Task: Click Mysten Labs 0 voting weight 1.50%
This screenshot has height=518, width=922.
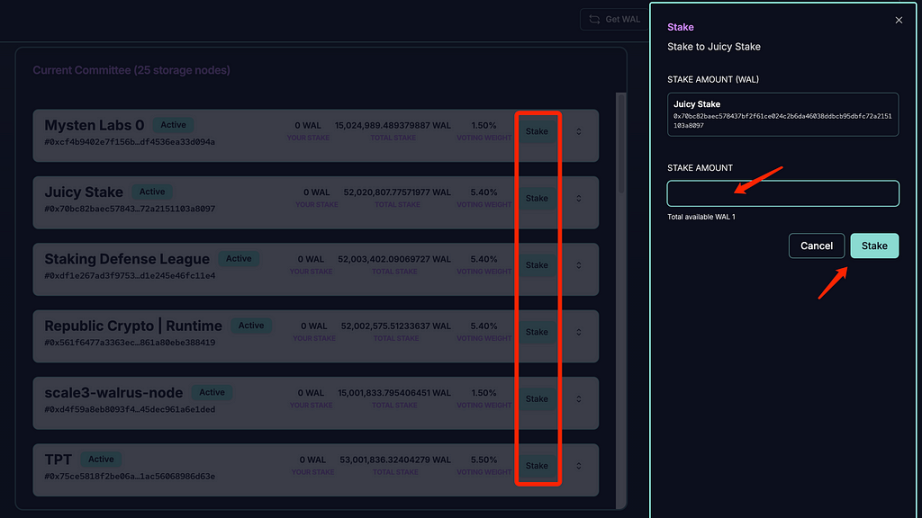Action: point(483,125)
